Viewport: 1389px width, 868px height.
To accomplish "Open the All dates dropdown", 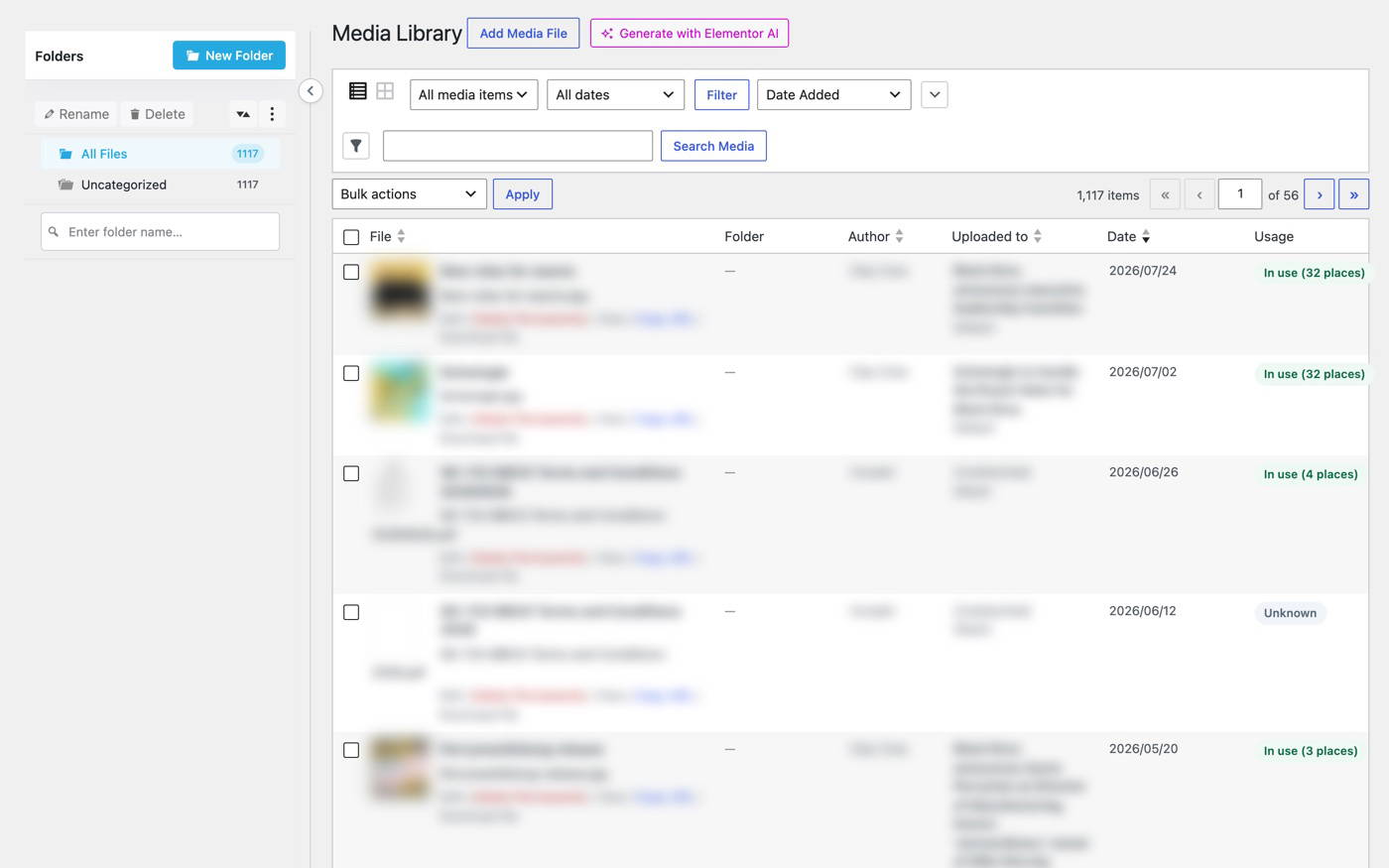I will [x=615, y=94].
